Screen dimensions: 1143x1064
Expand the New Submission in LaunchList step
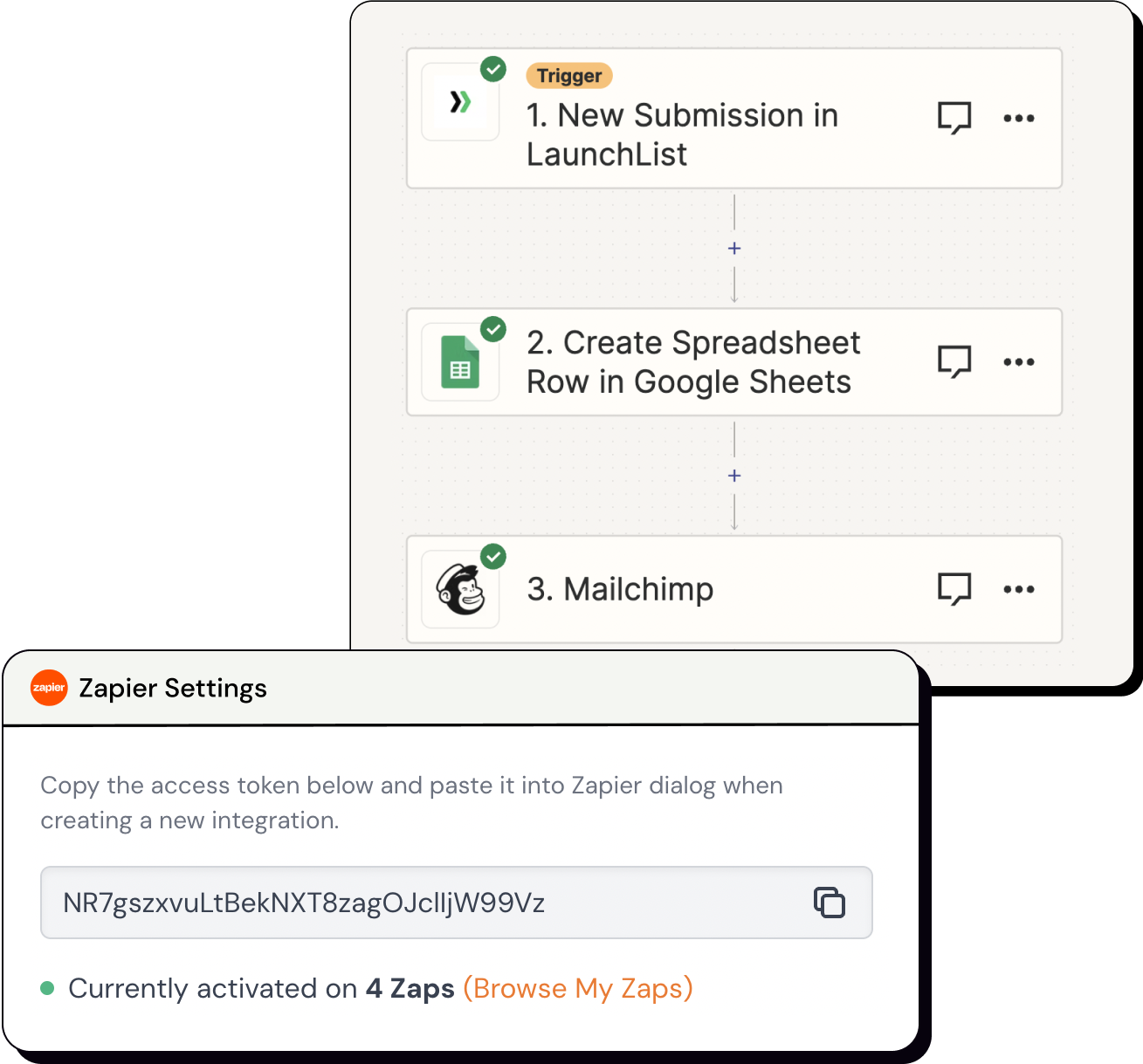682,134
